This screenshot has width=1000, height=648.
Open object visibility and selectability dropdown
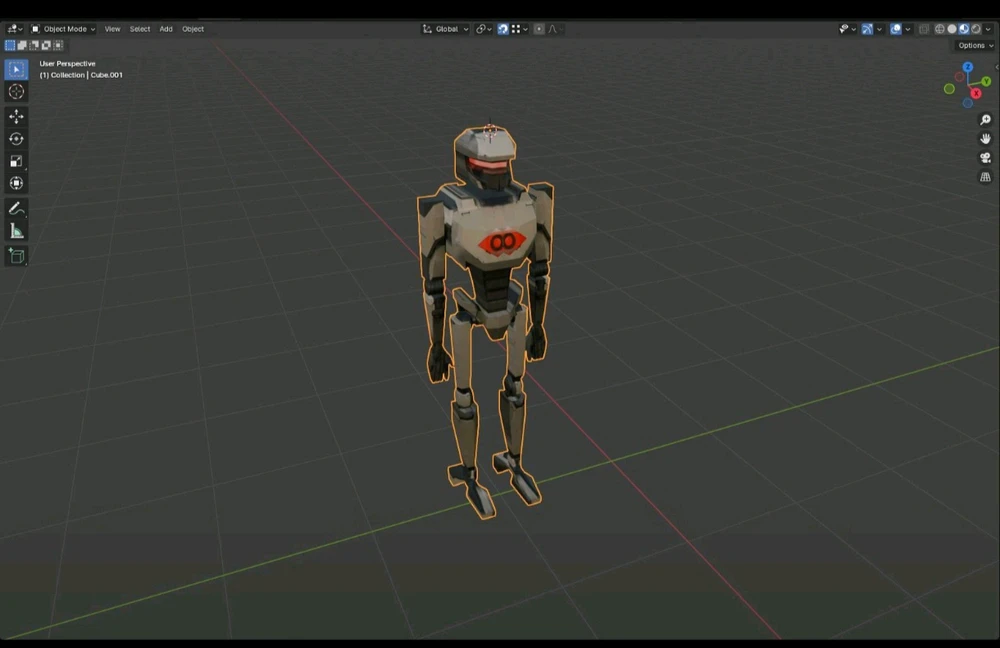pyautogui.click(x=848, y=29)
